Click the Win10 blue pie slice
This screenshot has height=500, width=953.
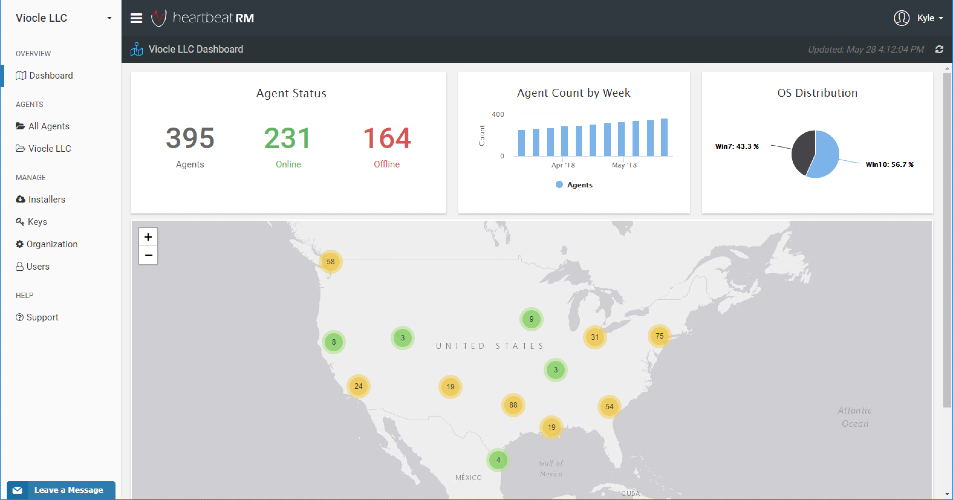(827, 157)
